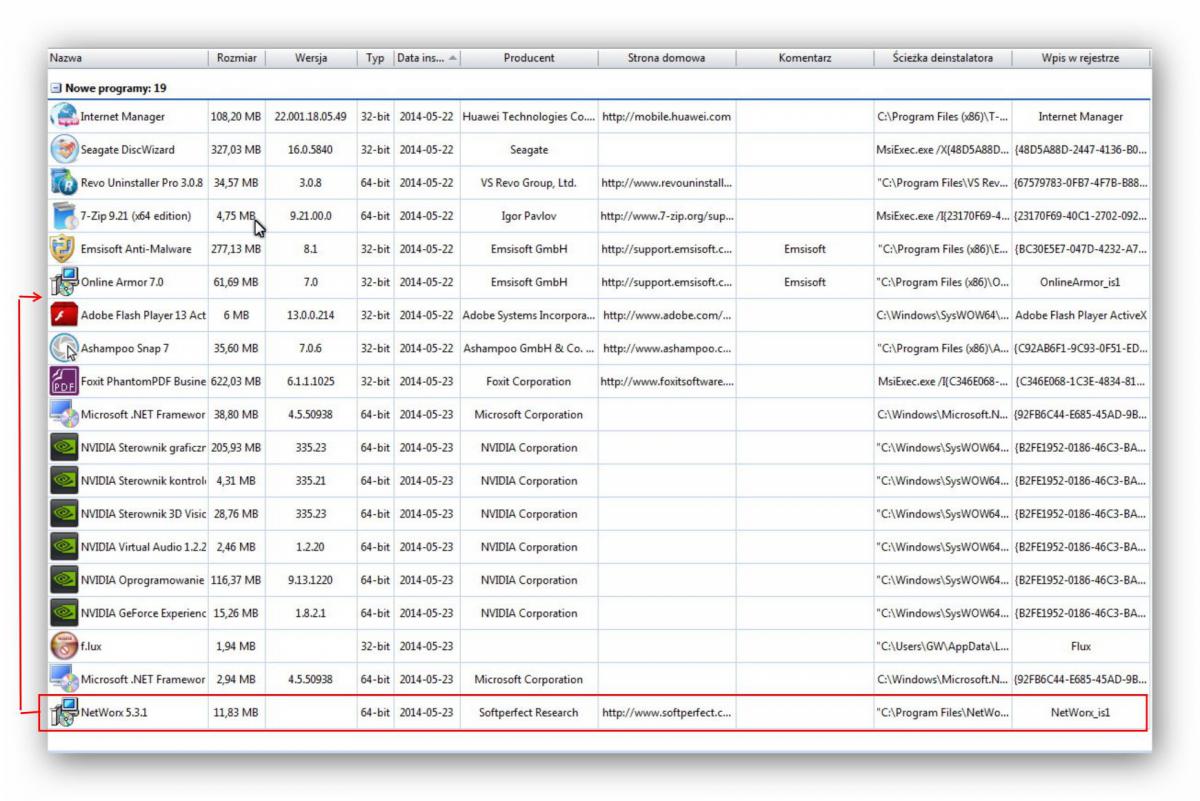The width and height of the screenshot is (1200, 801).
Task: Click the f.lux program icon
Action: pyautogui.click(x=64, y=646)
